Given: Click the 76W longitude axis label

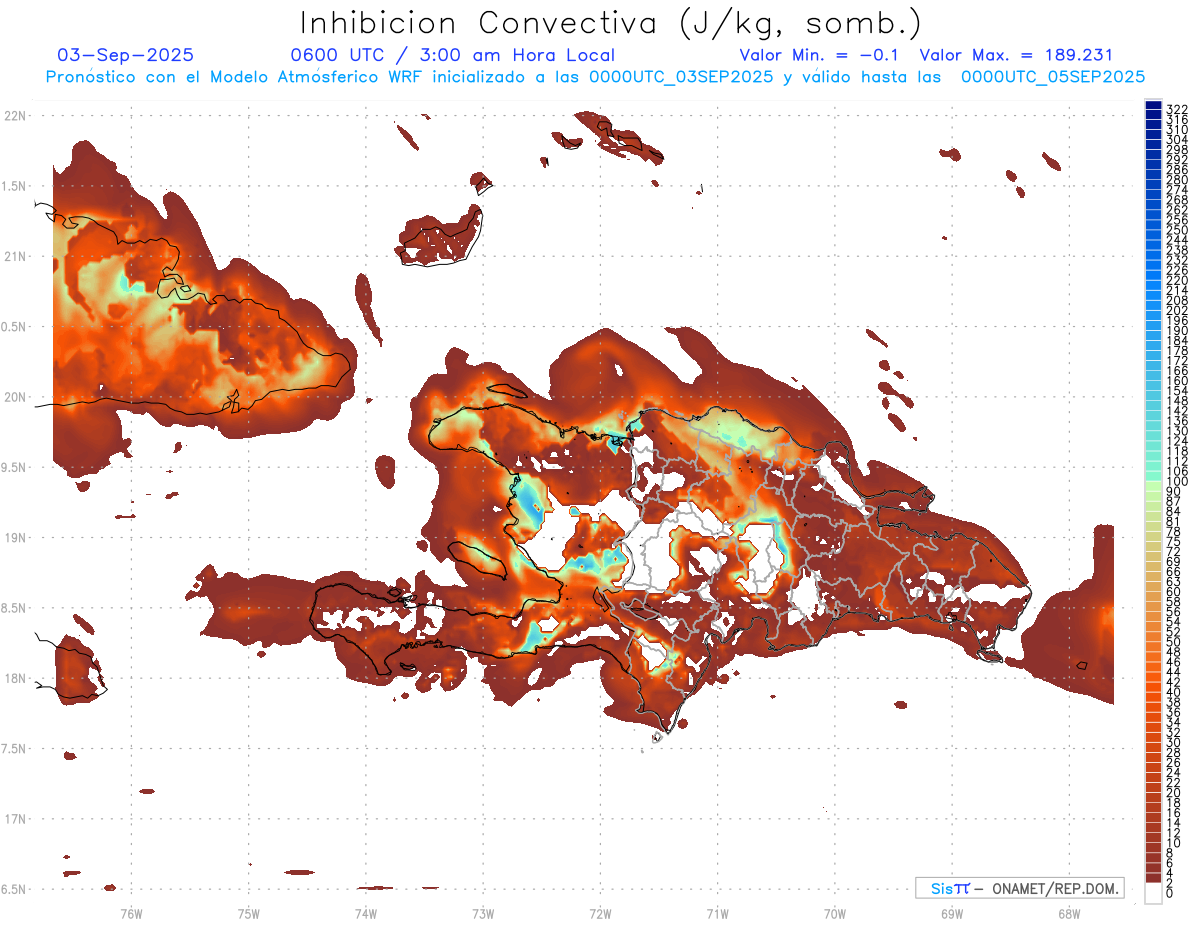Looking at the screenshot, I should point(131,912).
